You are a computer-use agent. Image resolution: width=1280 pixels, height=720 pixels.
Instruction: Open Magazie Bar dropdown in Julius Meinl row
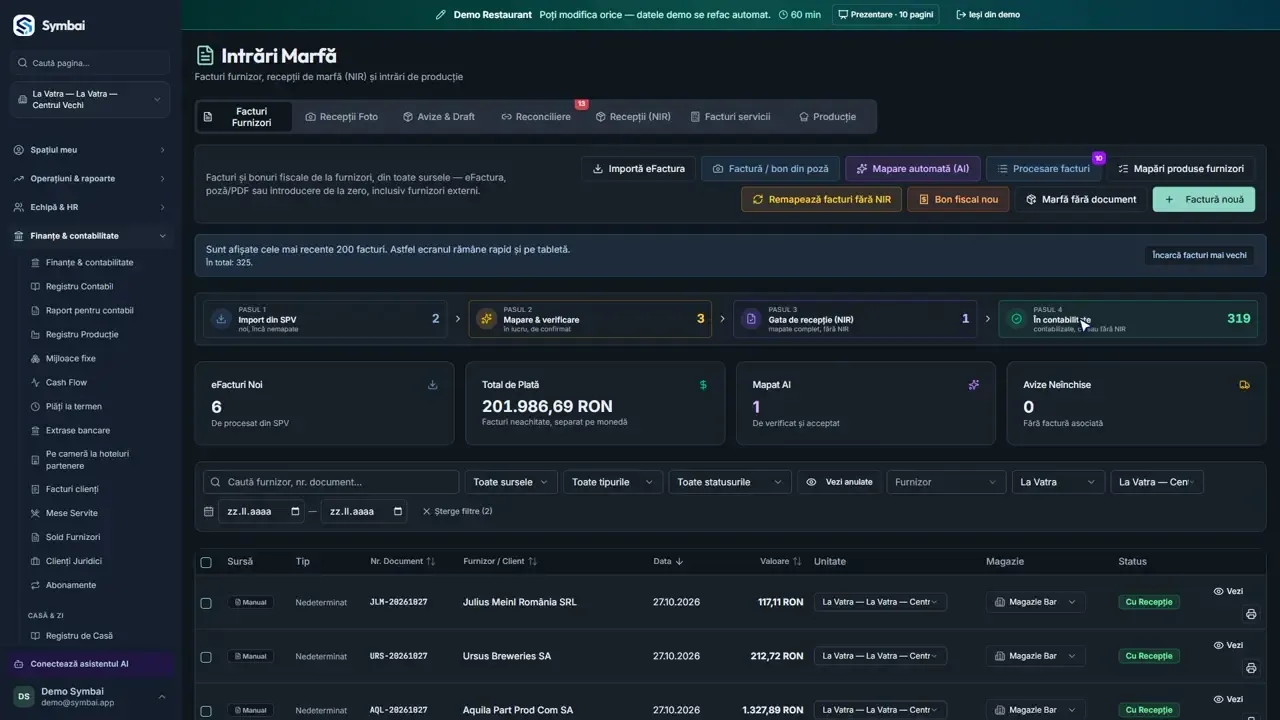coord(1035,602)
